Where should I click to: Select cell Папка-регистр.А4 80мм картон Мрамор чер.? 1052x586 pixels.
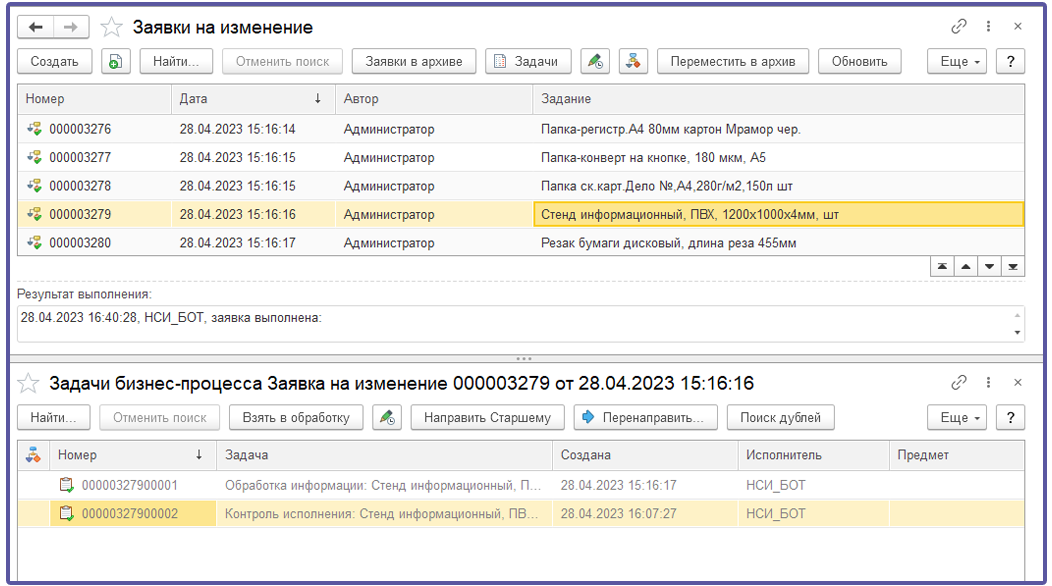(778, 129)
